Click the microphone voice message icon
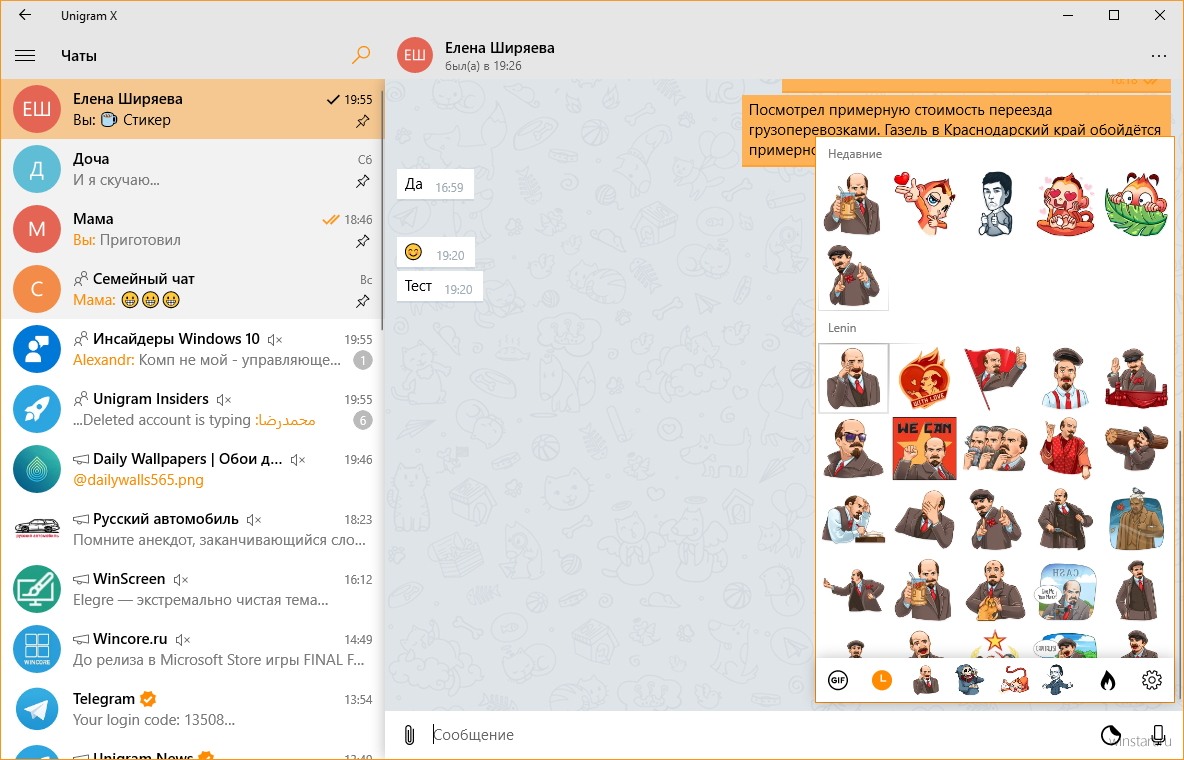This screenshot has width=1184, height=760. point(1158,734)
